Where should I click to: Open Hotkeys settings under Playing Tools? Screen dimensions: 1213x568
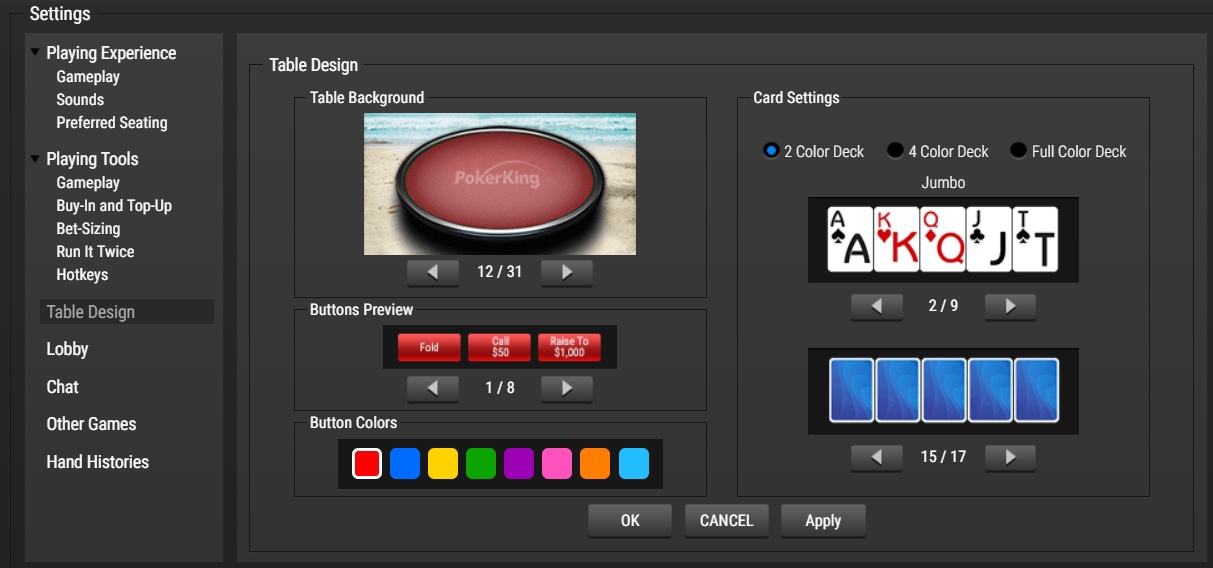82,275
